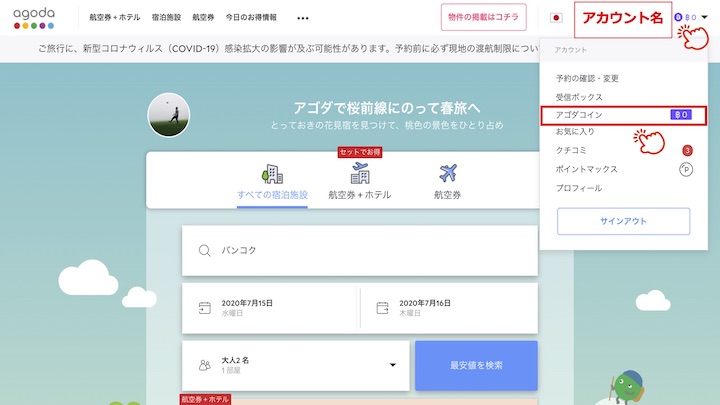Open the three-dots more menu
Screen dimensions: 720x405
coord(303,18)
